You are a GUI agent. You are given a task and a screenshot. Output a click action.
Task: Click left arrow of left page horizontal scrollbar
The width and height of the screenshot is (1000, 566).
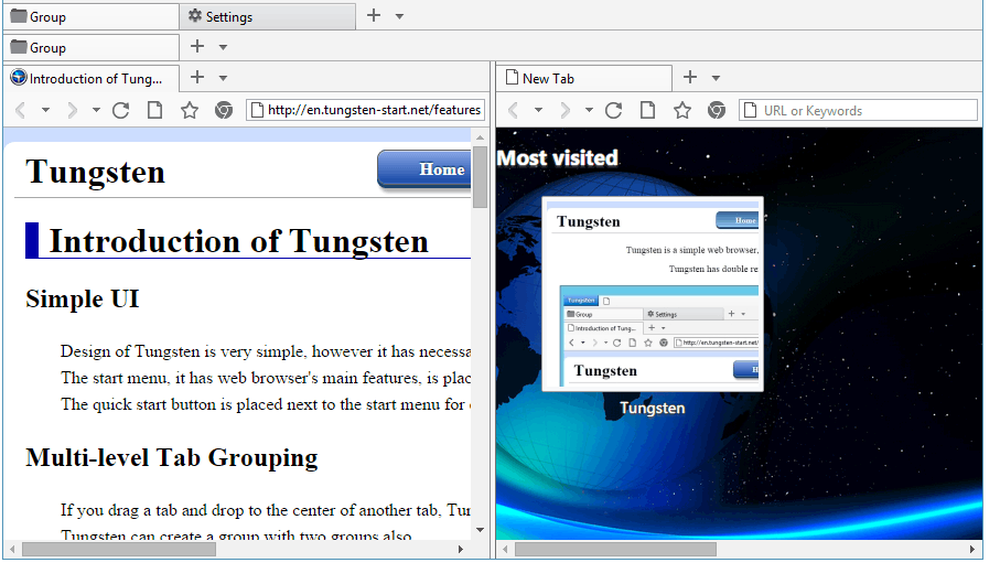click(11, 549)
